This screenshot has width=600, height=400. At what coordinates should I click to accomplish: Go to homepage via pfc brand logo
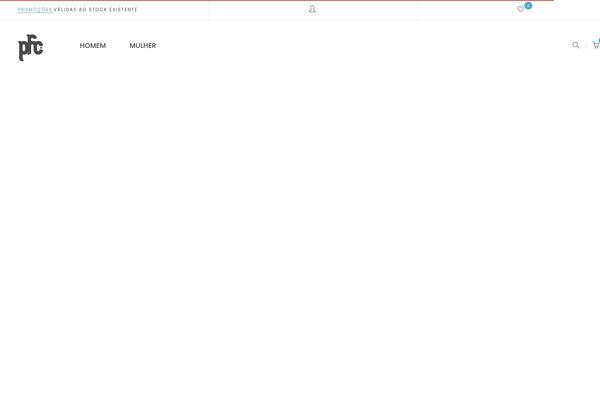[x=31, y=47]
